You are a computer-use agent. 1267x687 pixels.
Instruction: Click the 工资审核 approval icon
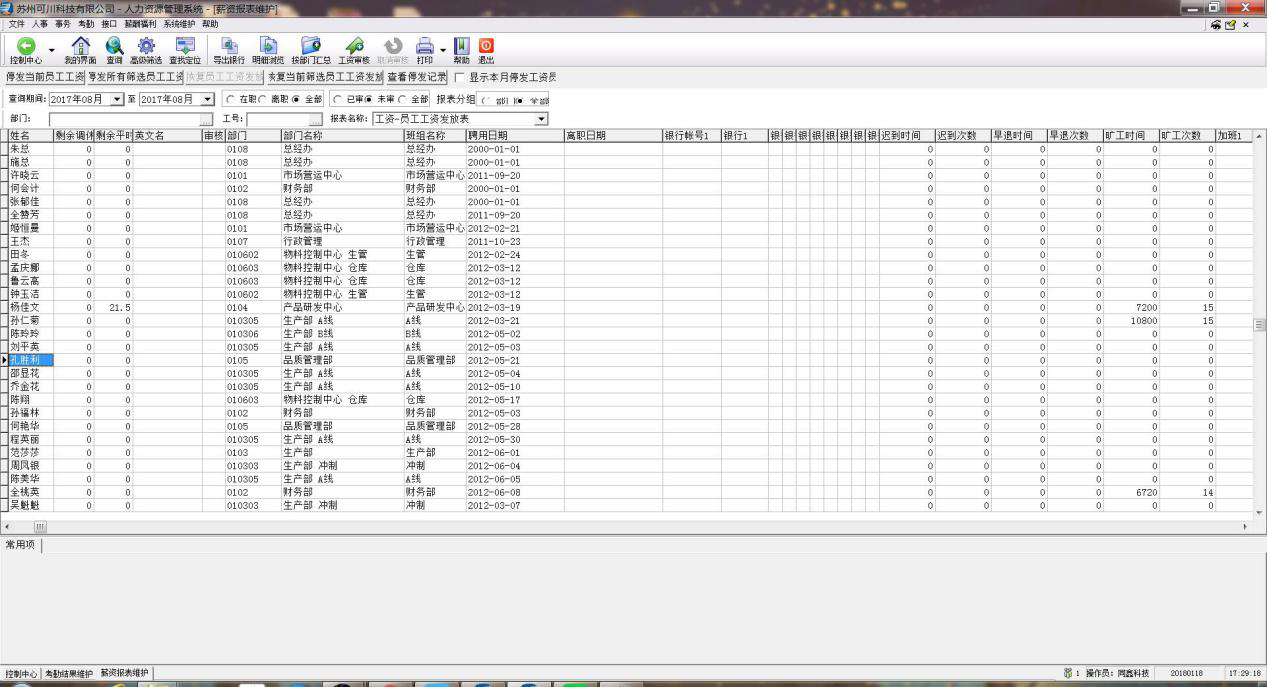click(354, 46)
